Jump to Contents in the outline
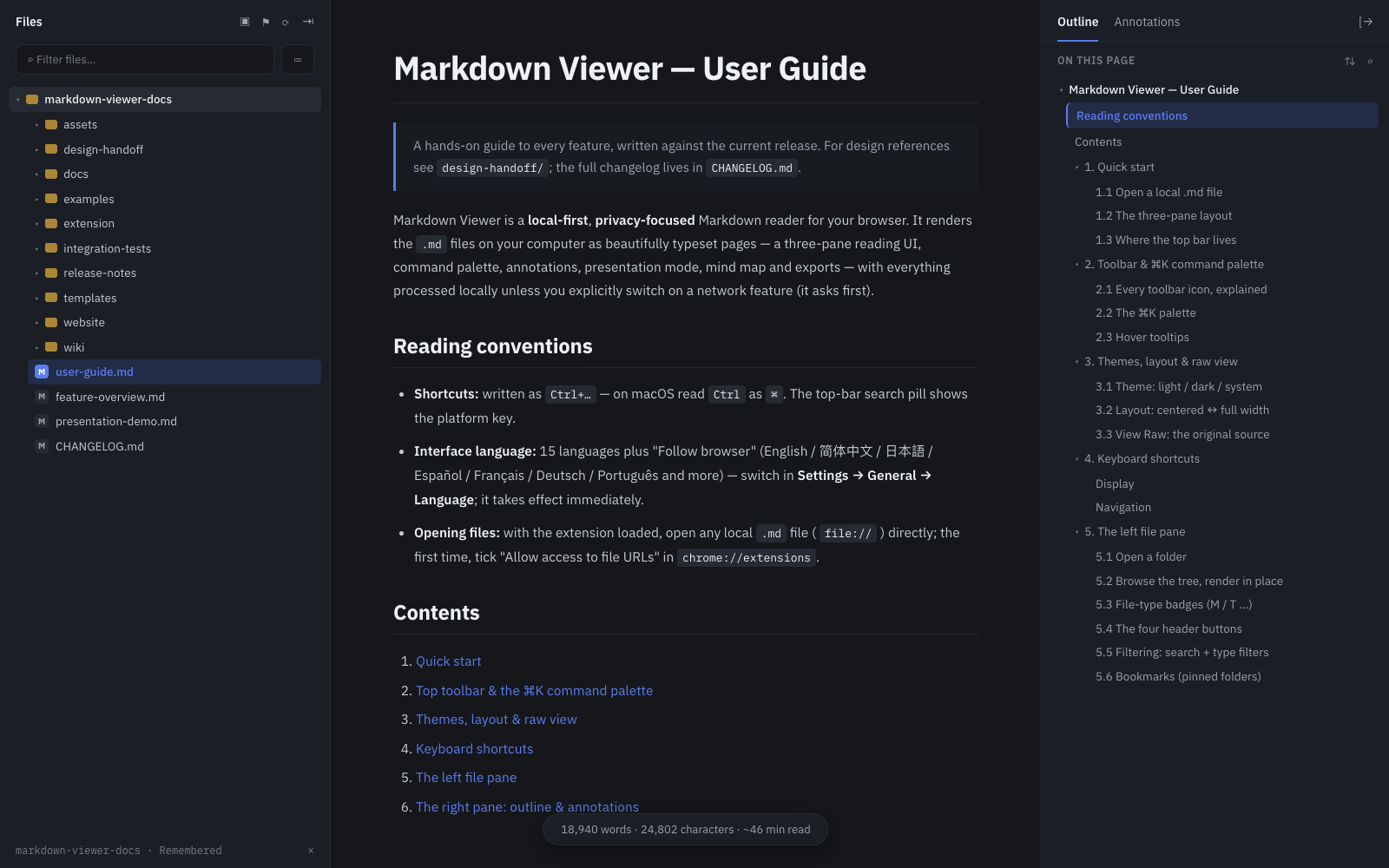The width and height of the screenshot is (1389, 868). 1097,141
